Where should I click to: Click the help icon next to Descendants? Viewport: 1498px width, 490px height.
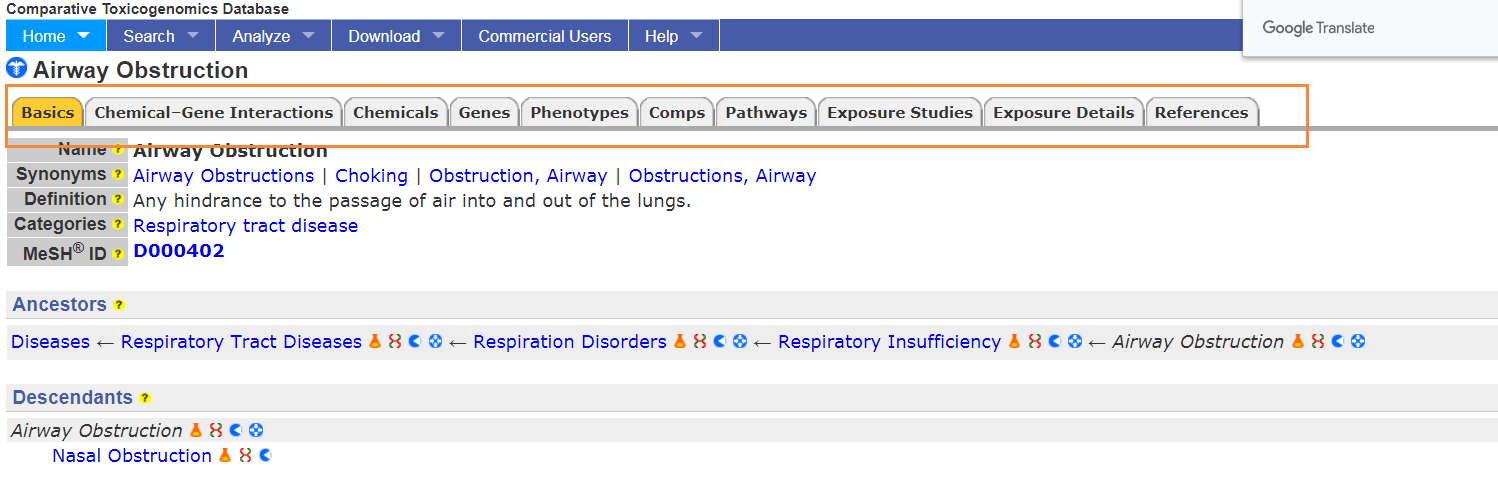145,398
